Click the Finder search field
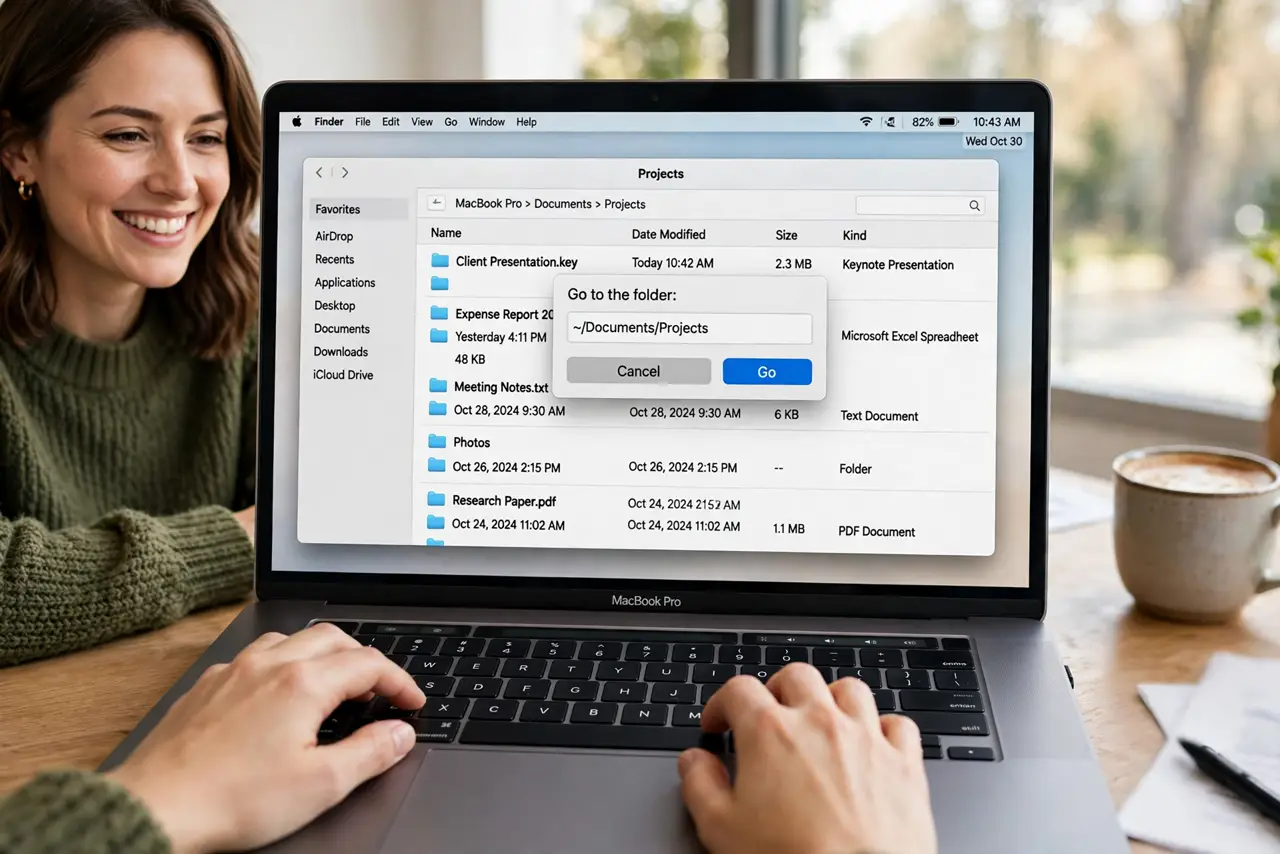The height and width of the screenshot is (854, 1280). pos(920,205)
